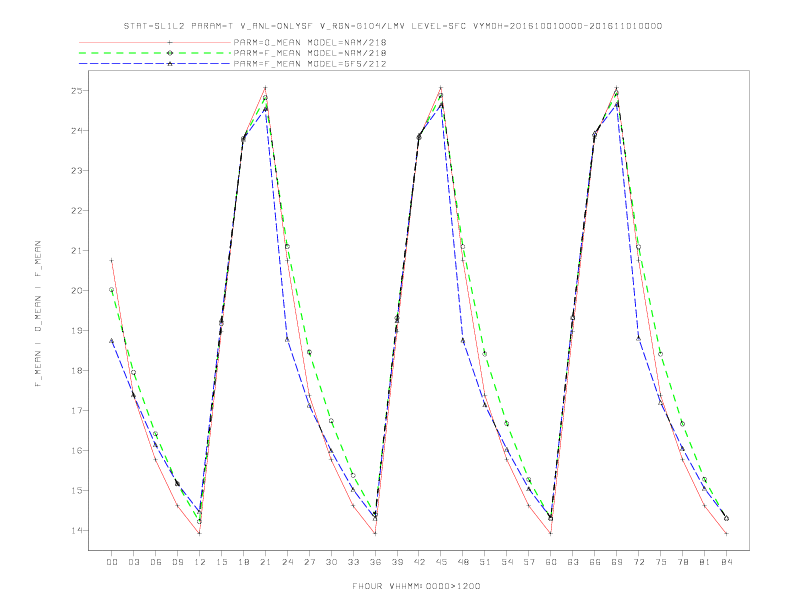The height and width of the screenshot is (612, 792).
Task: Click x-axis forecast hour label 72
Action: point(638,562)
